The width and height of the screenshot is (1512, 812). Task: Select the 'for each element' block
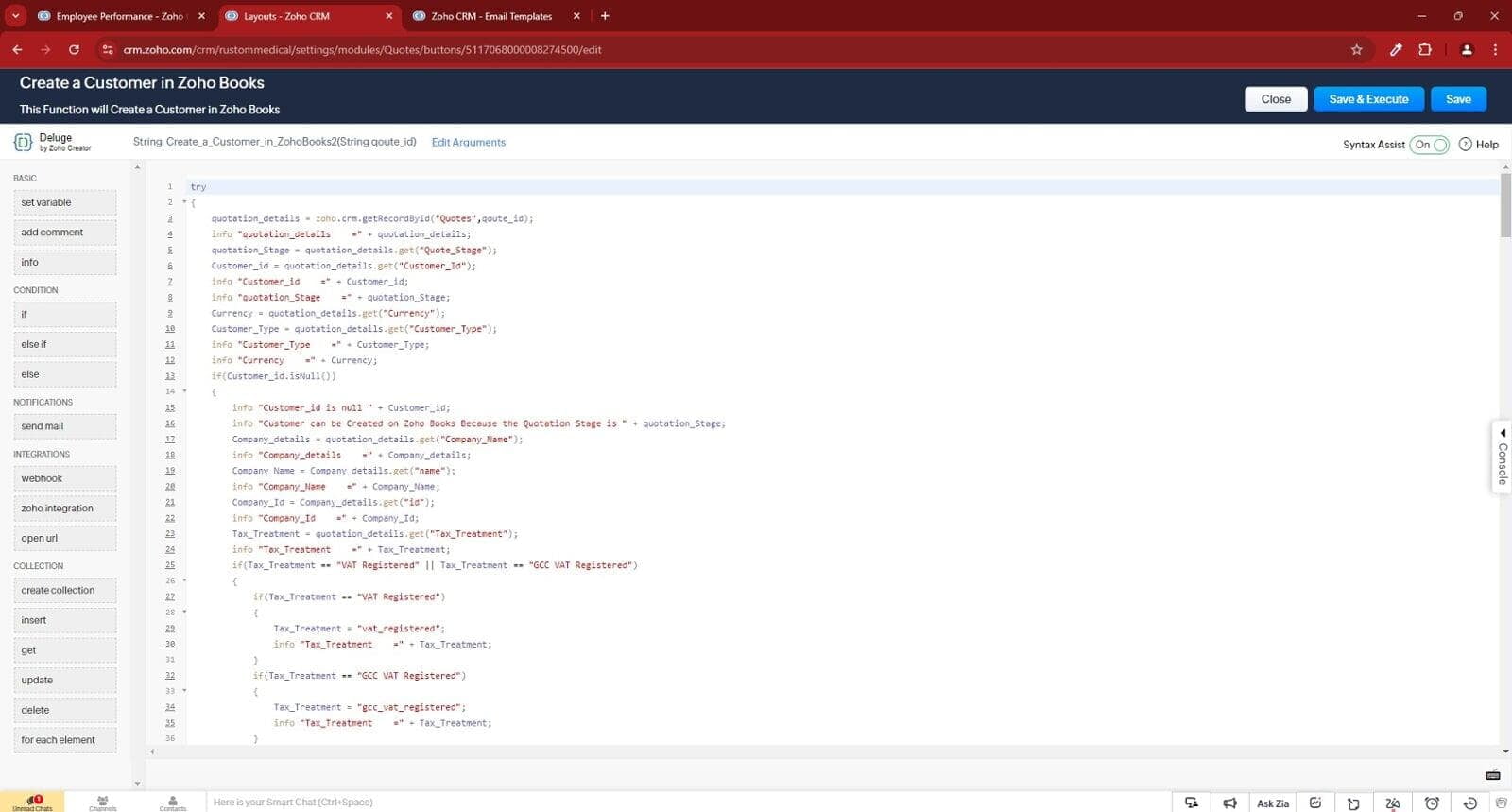pyautogui.click(x=64, y=740)
